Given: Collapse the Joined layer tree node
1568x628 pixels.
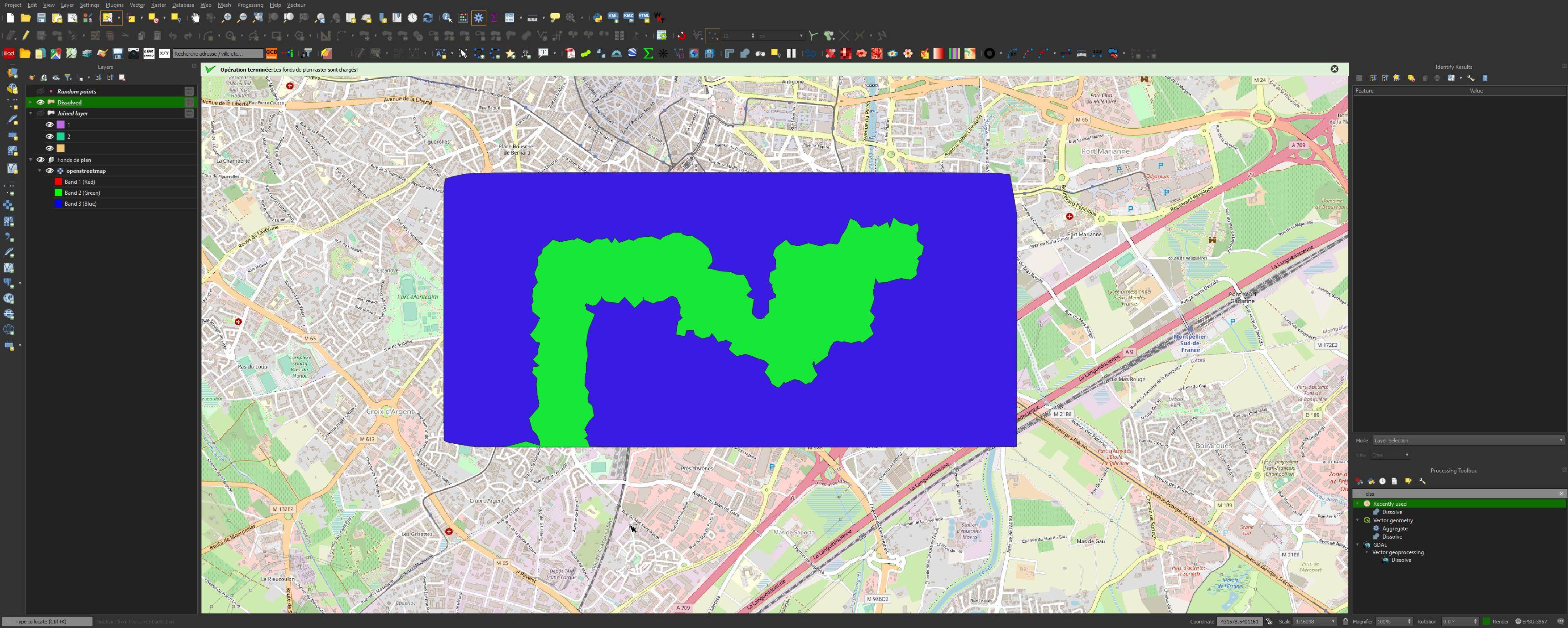Looking at the screenshot, I should click(x=31, y=113).
